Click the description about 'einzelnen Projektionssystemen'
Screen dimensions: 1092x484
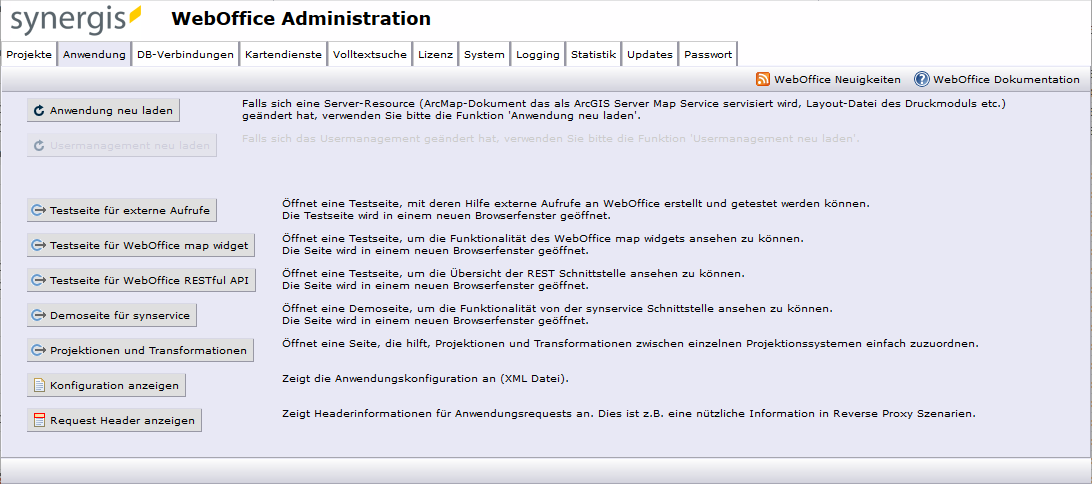tap(631, 344)
